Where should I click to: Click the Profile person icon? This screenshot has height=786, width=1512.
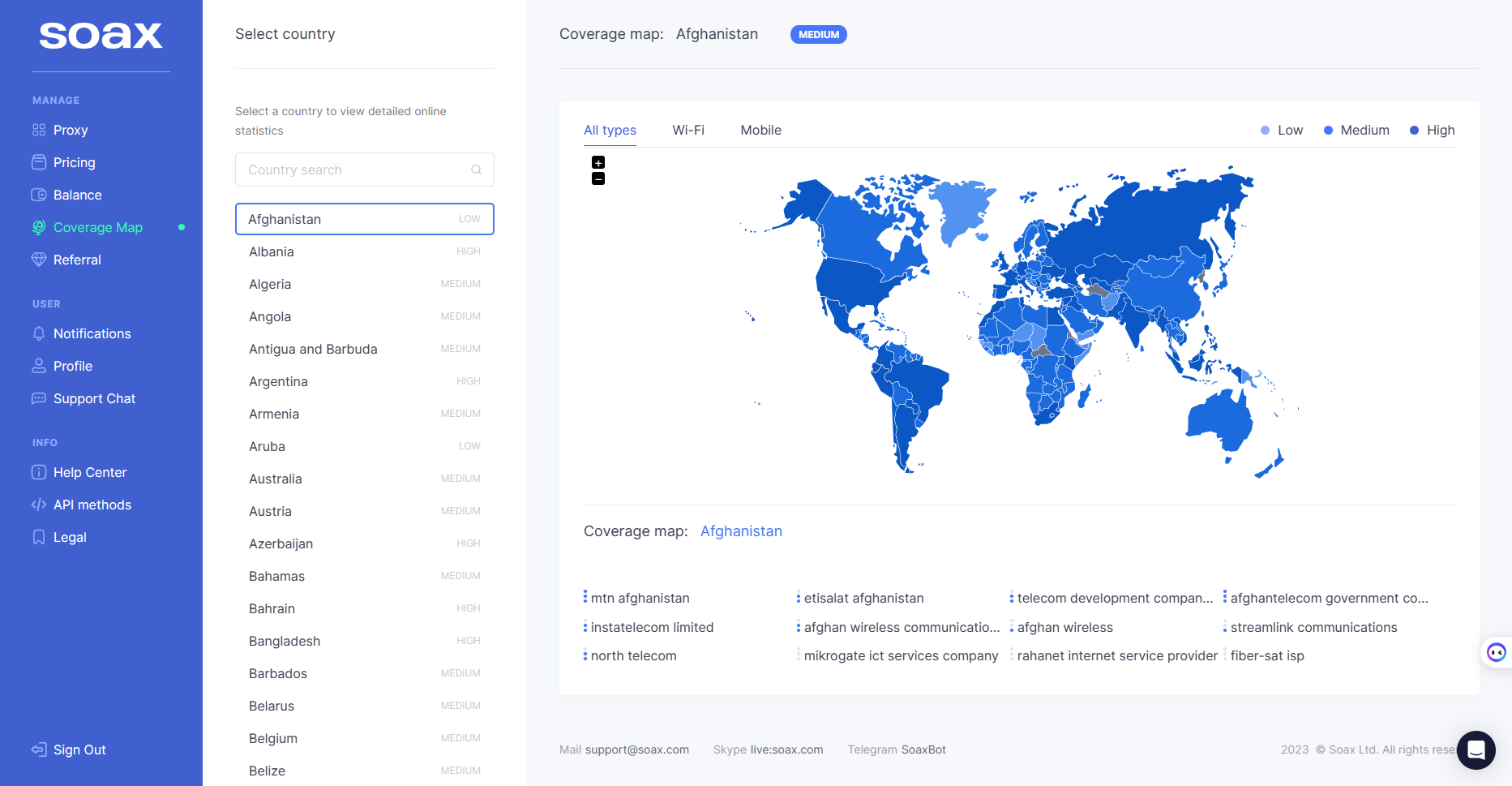click(39, 366)
